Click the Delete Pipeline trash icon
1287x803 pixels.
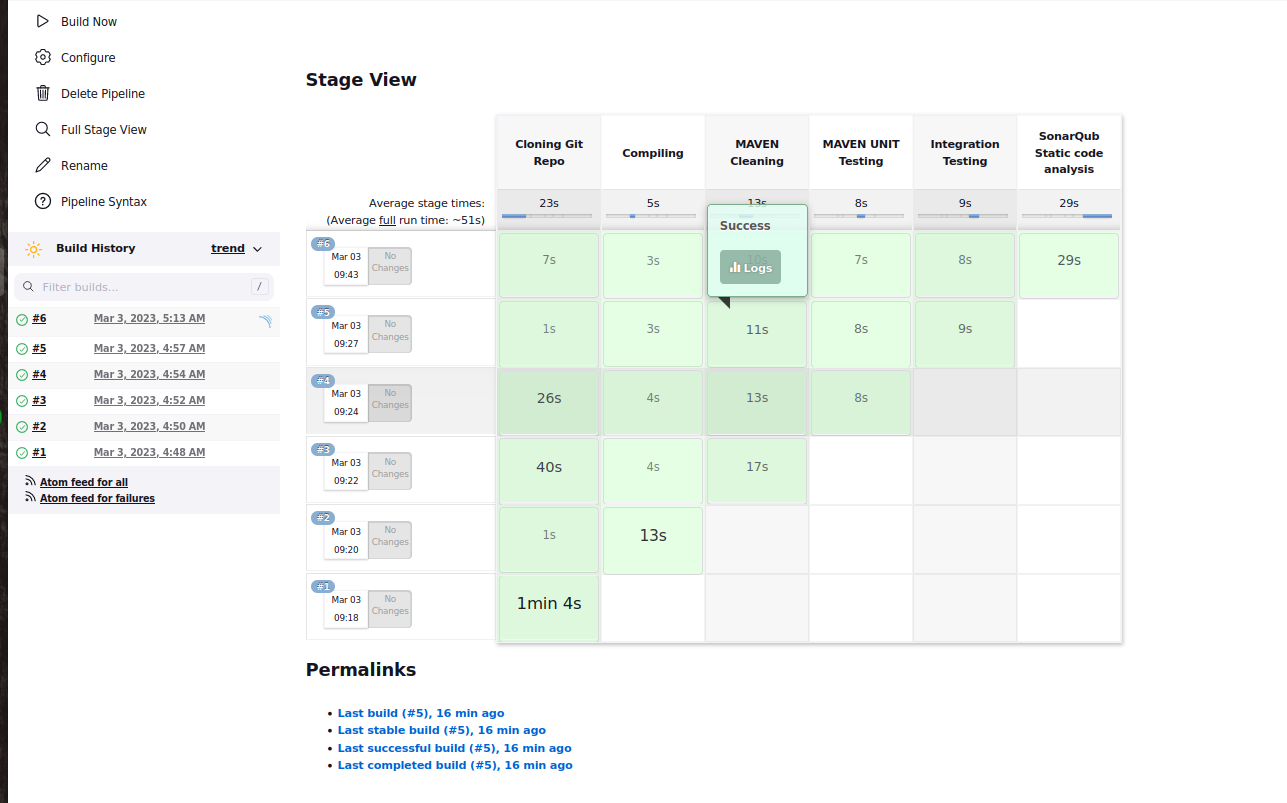click(x=42, y=93)
